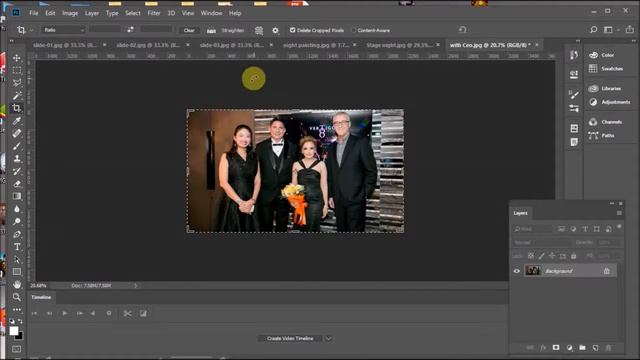Open the Window menu
This screenshot has width=640, height=360.
point(211,13)
